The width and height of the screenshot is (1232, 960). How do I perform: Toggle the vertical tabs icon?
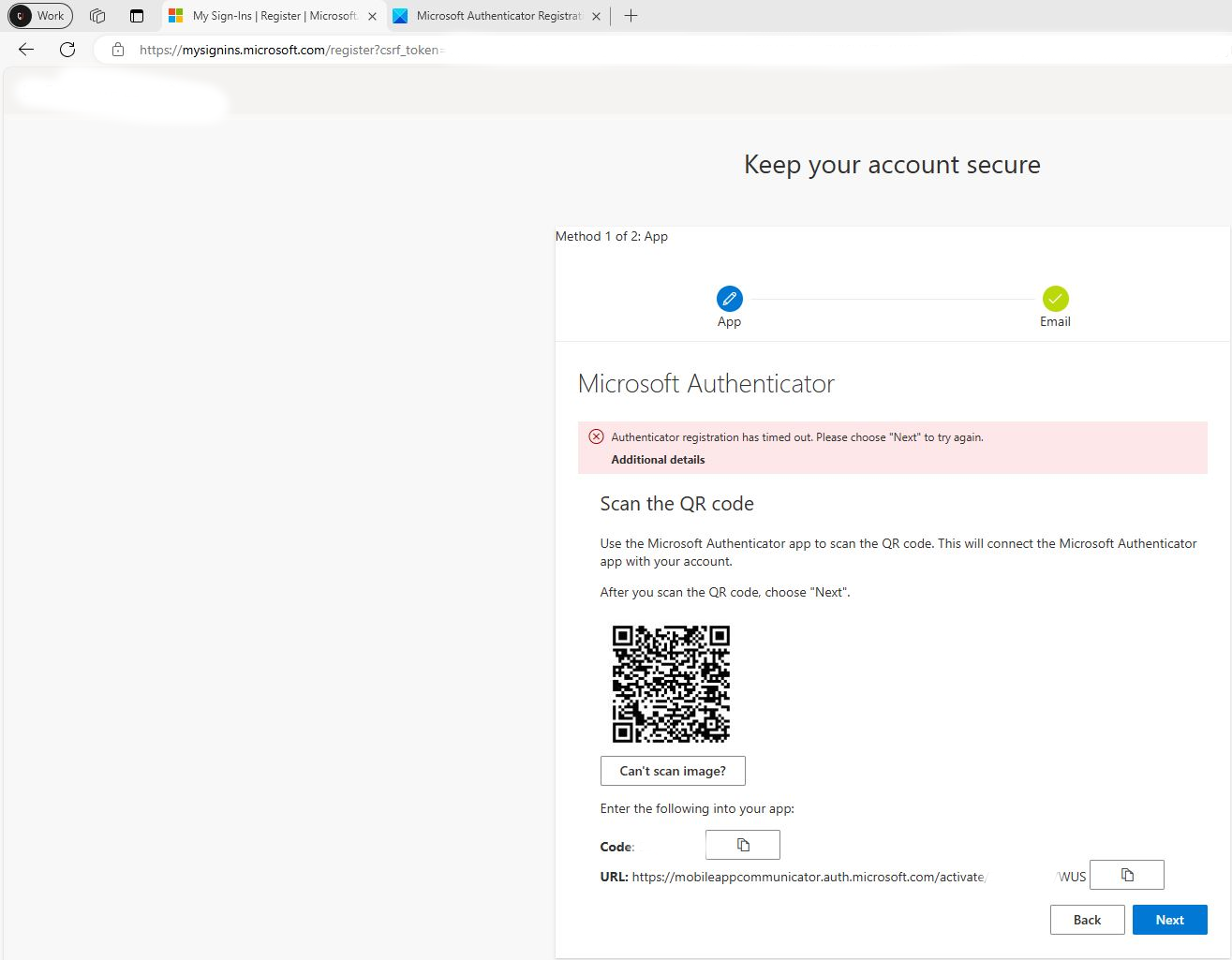pyautogui.click(x=137, y=16)
